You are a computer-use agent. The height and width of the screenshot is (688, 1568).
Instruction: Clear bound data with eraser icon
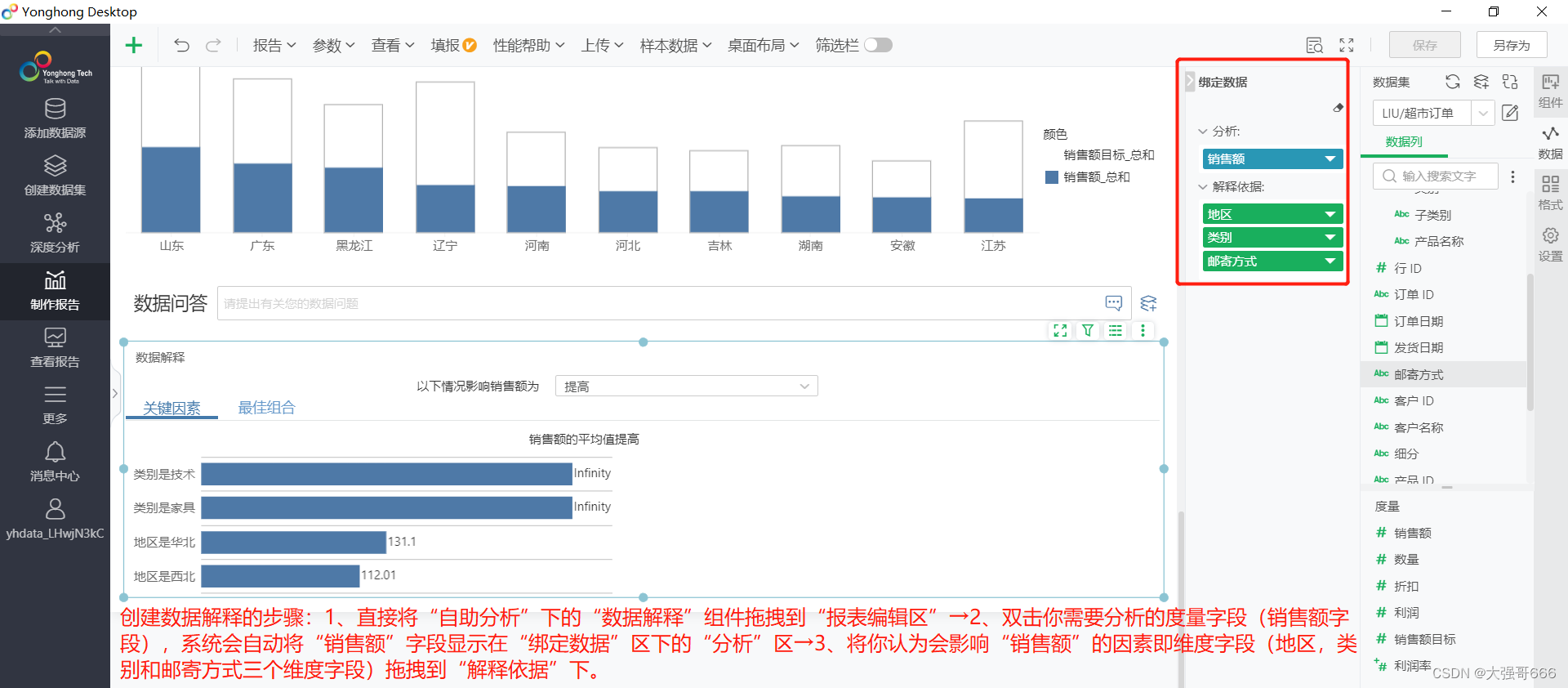pyautogui.click(x=1338, y=107)
